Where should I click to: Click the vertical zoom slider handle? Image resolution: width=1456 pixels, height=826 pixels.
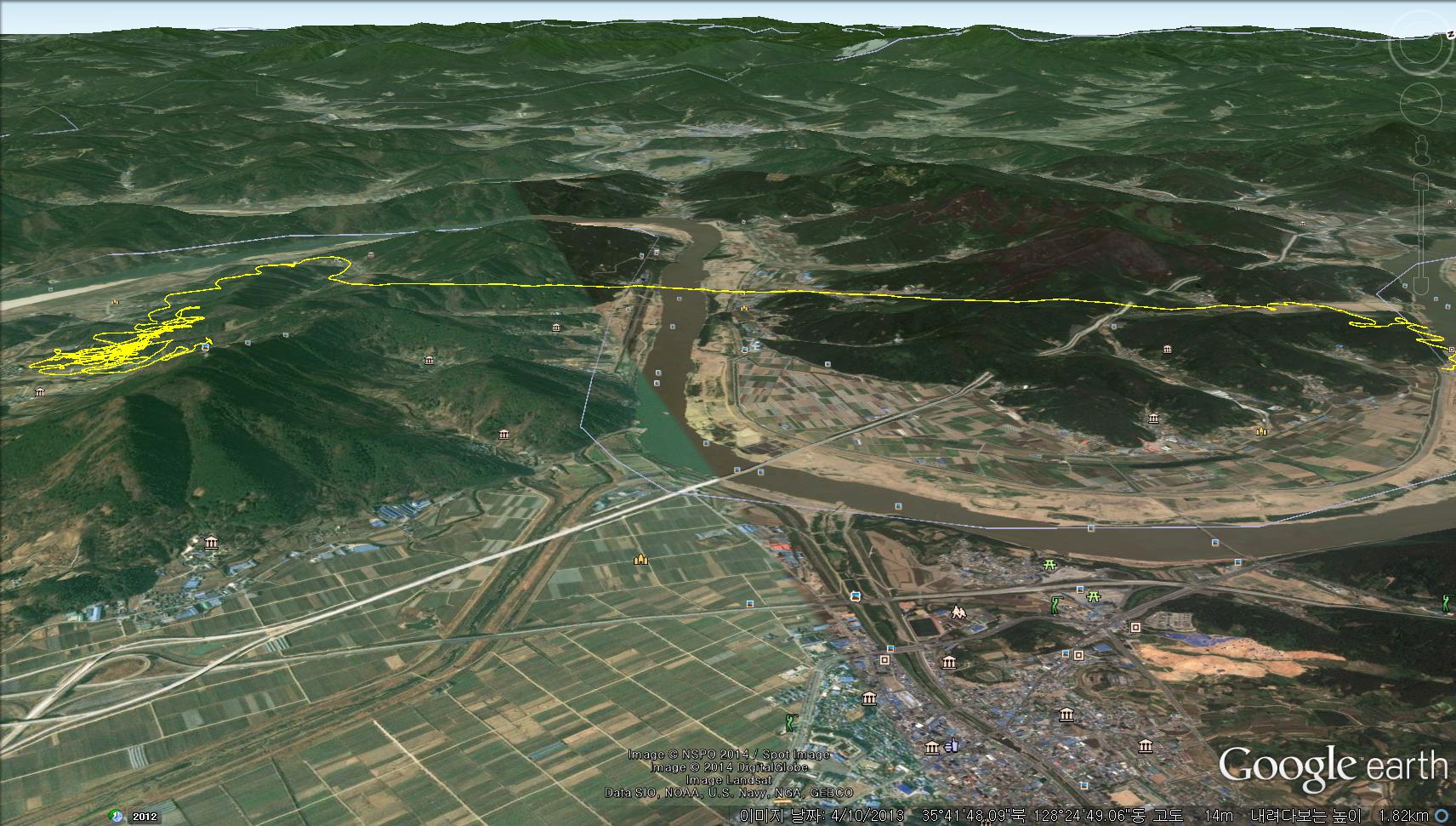tap(1421, 235)
